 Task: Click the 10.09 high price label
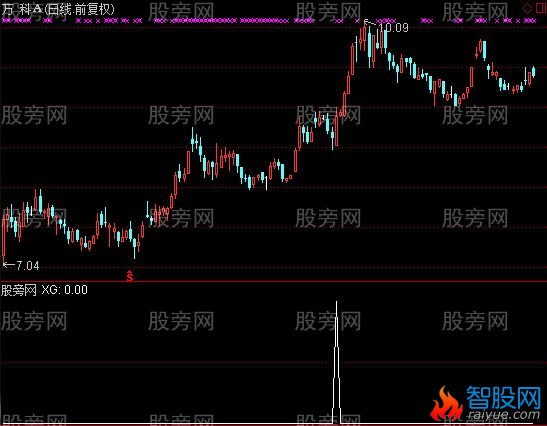click(394, 28)
